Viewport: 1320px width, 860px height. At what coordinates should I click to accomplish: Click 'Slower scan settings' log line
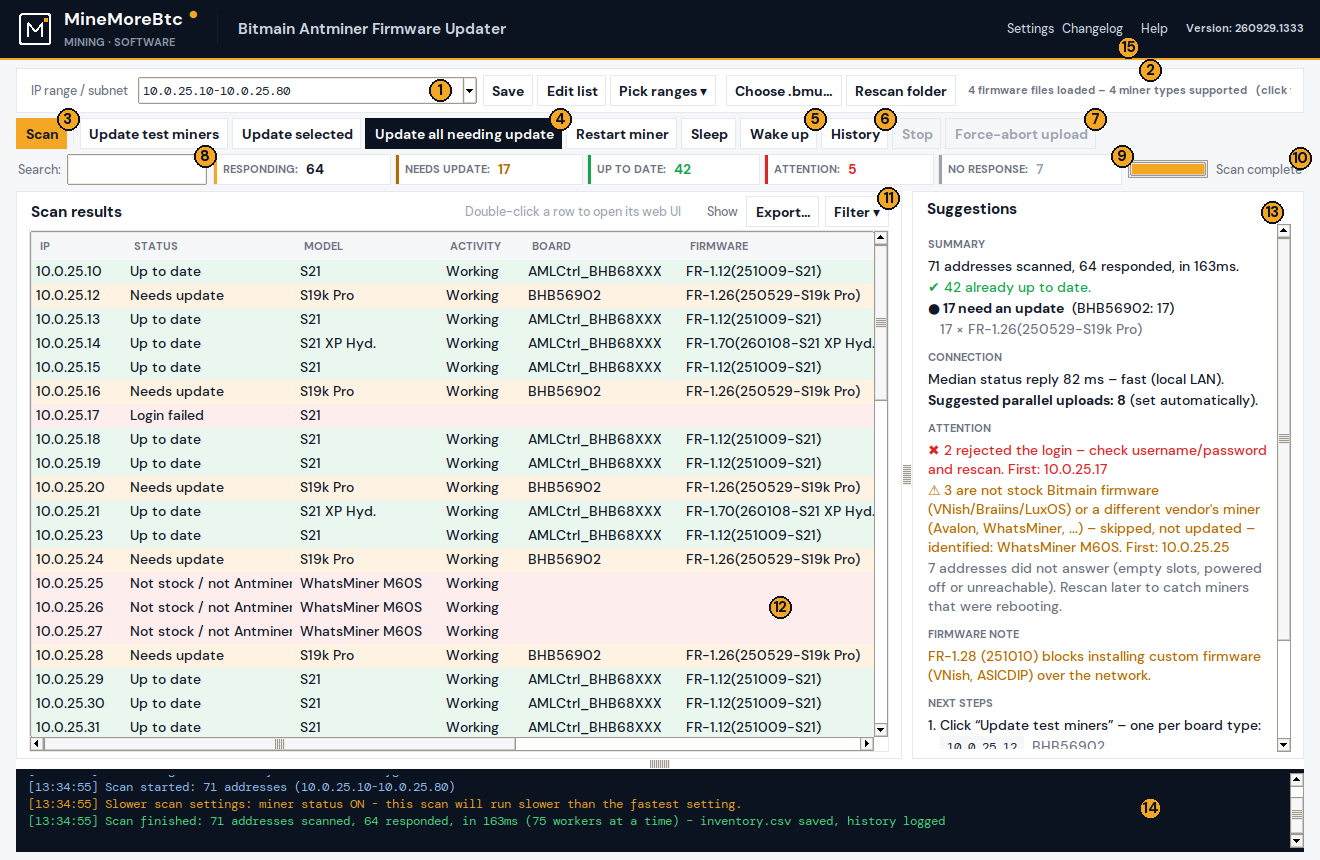tap(384, 804)
